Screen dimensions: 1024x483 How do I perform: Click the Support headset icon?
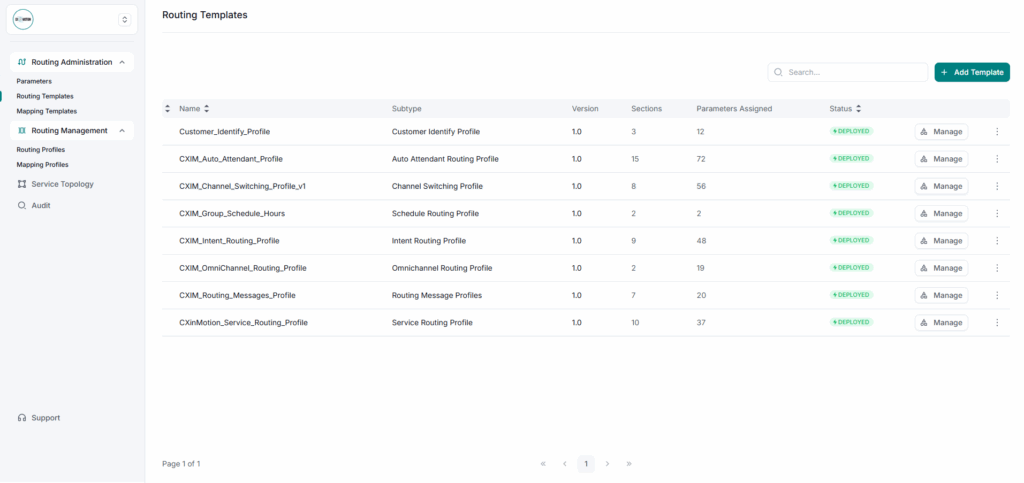point(22,418)
